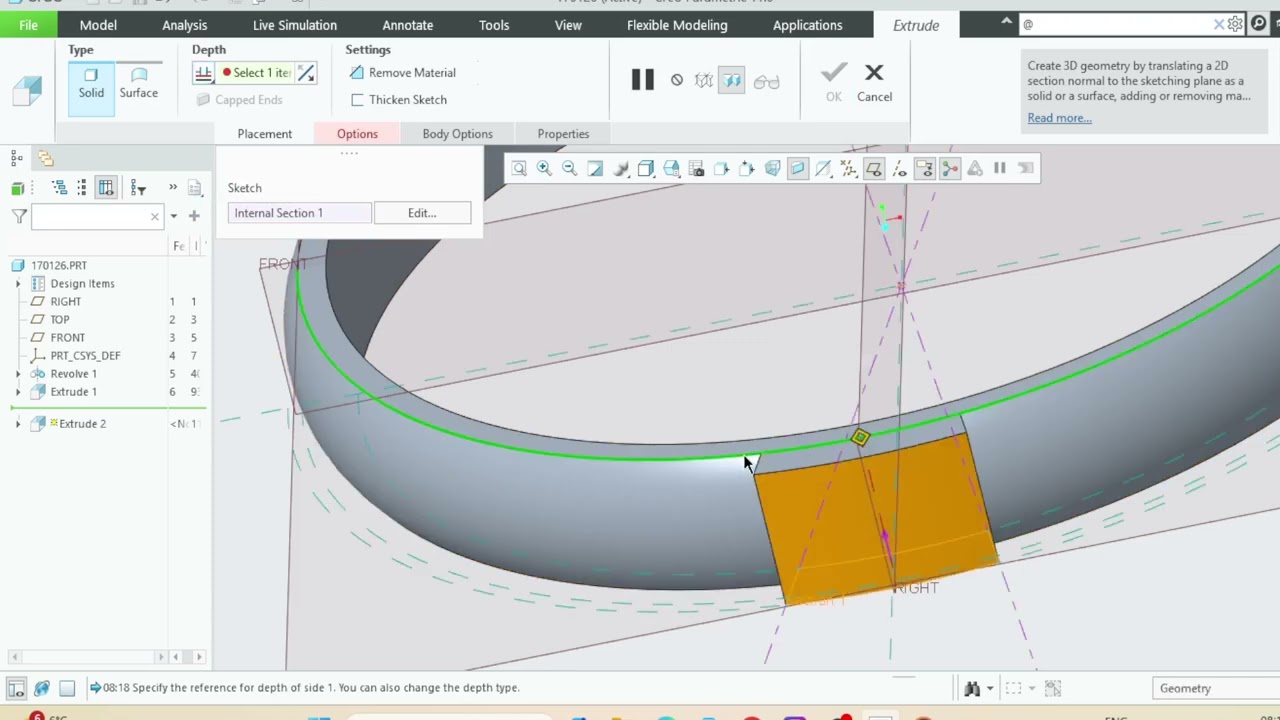The width and height of the screenshot is (1280, 720).
Task: Click the Read more... link
Action: coord(1059,118)
